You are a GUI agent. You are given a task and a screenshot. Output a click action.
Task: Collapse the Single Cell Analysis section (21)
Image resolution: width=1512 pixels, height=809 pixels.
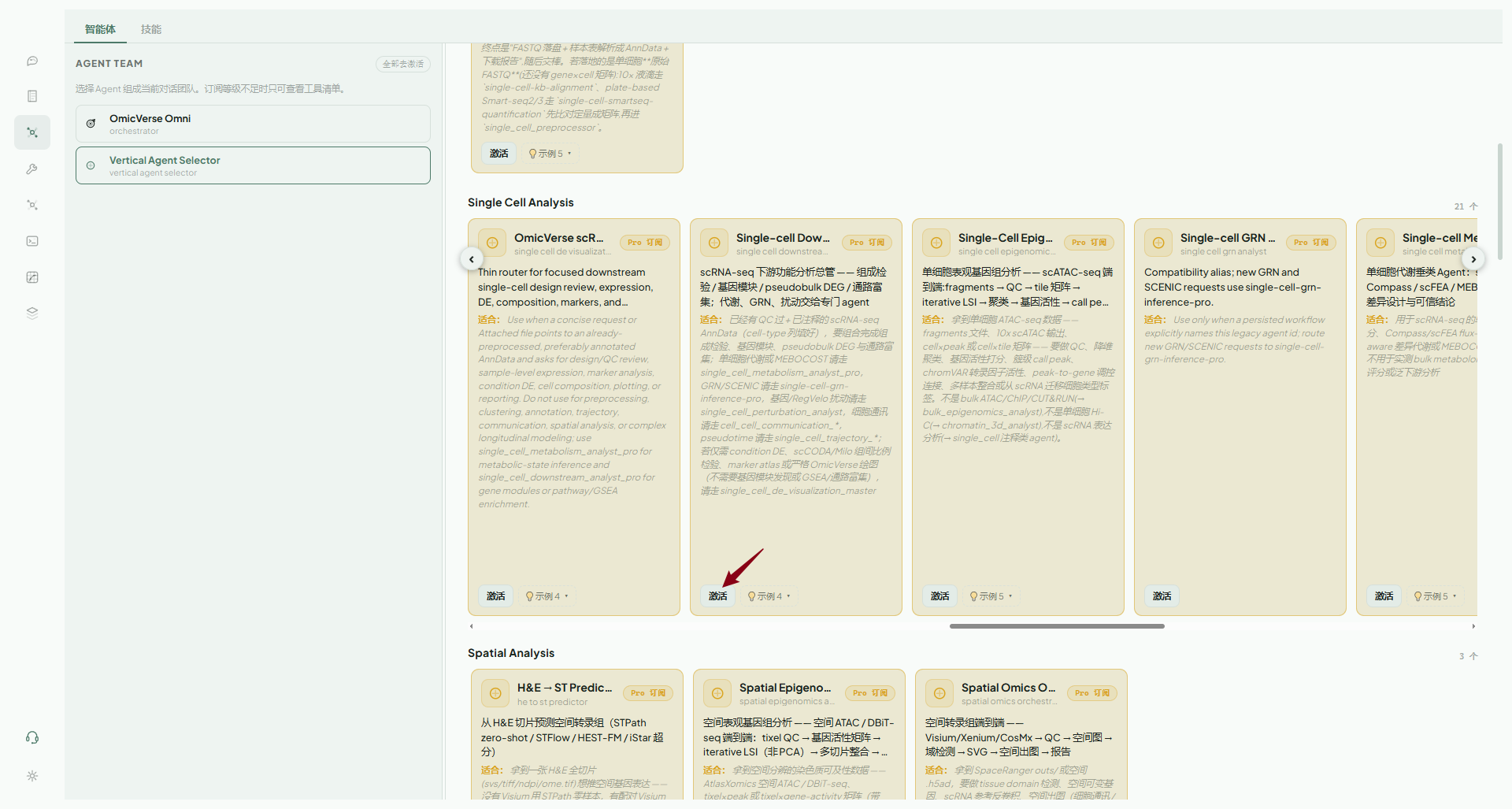[1466, 206]
